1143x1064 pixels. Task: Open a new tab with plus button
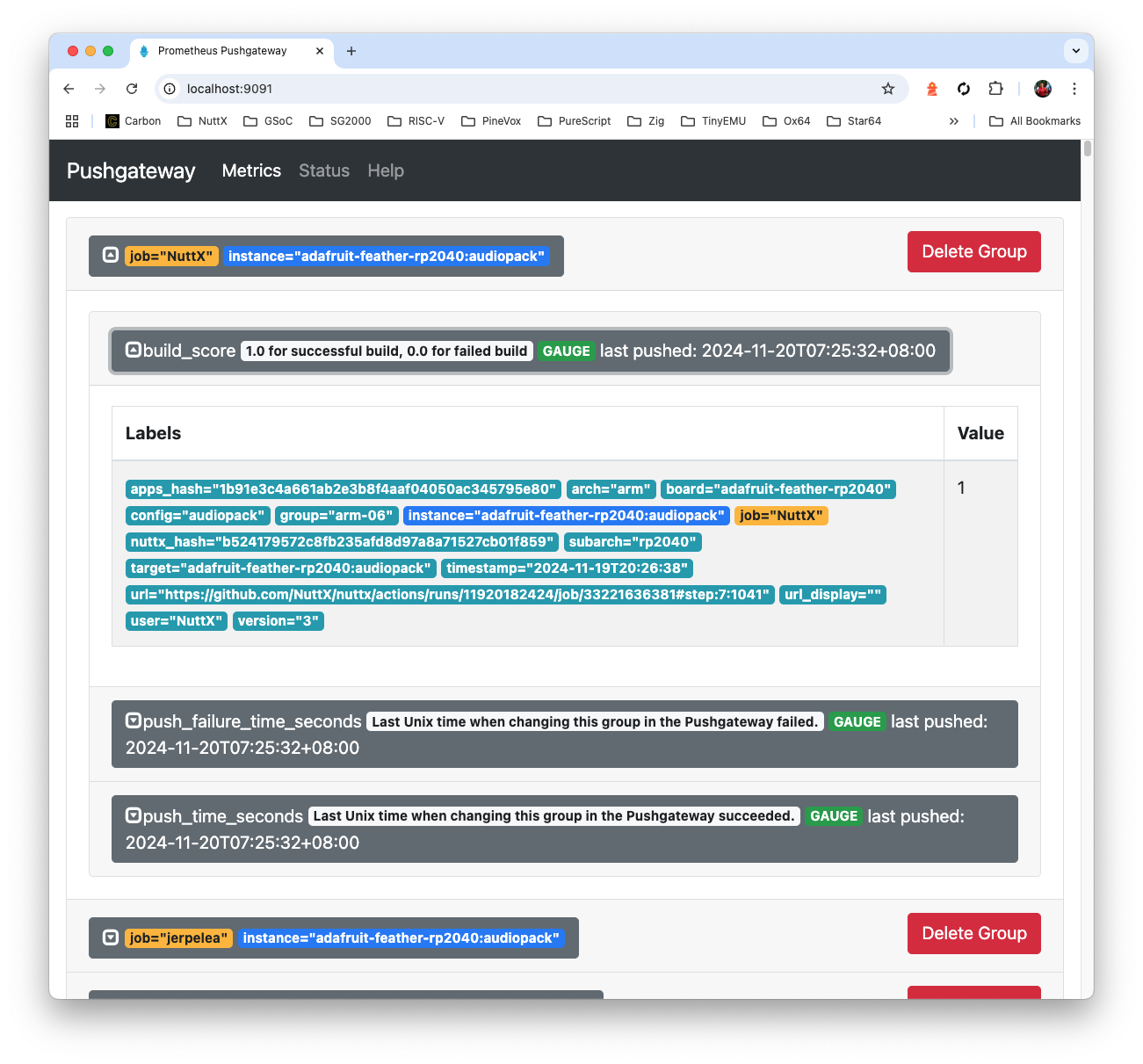point(351,51)
